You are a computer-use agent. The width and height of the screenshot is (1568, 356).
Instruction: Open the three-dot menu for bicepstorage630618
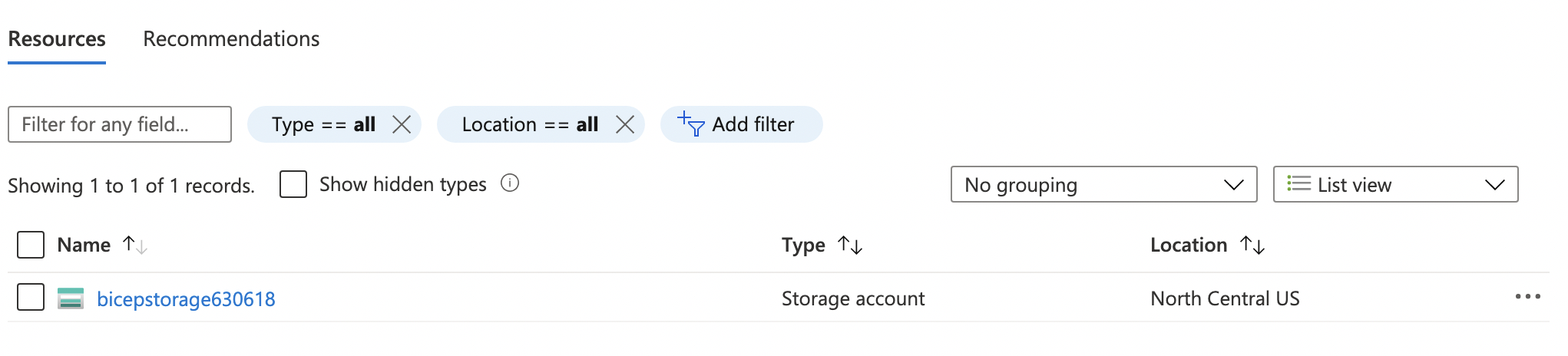point(1527,297)
